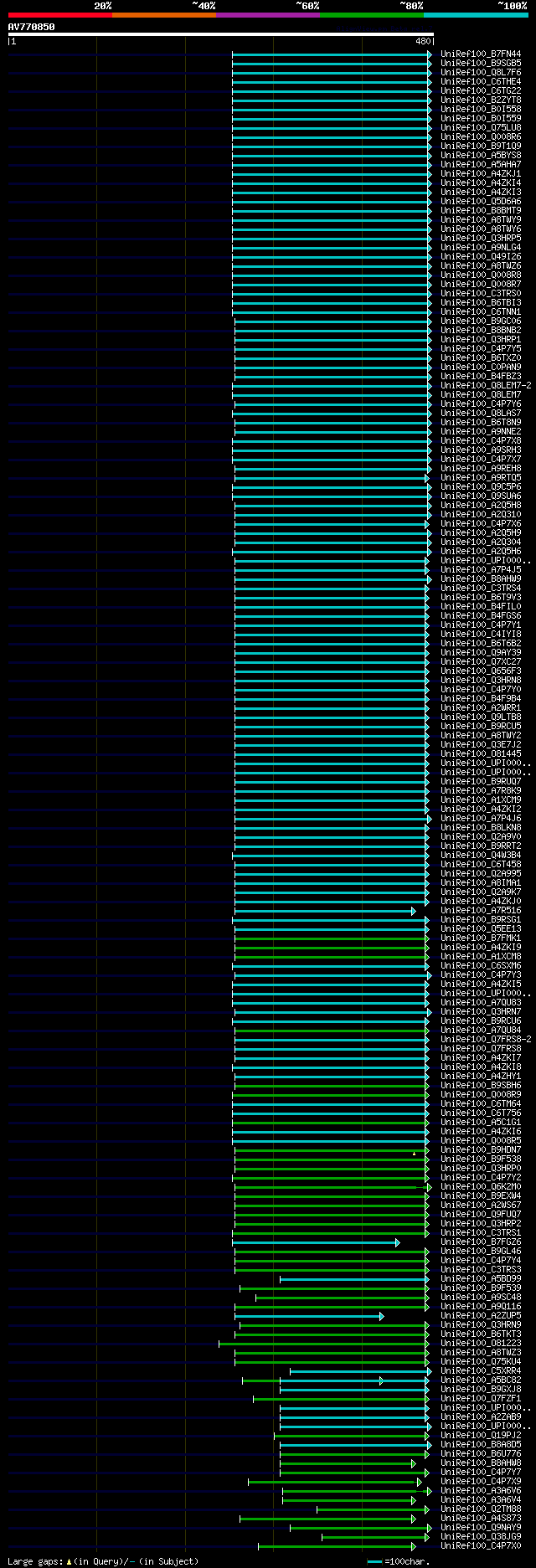Select the UniRef100_B6T9V3 label
The width and height of the screenshot is (536, 1568).
pyautogui.click(x=481, y=598)
